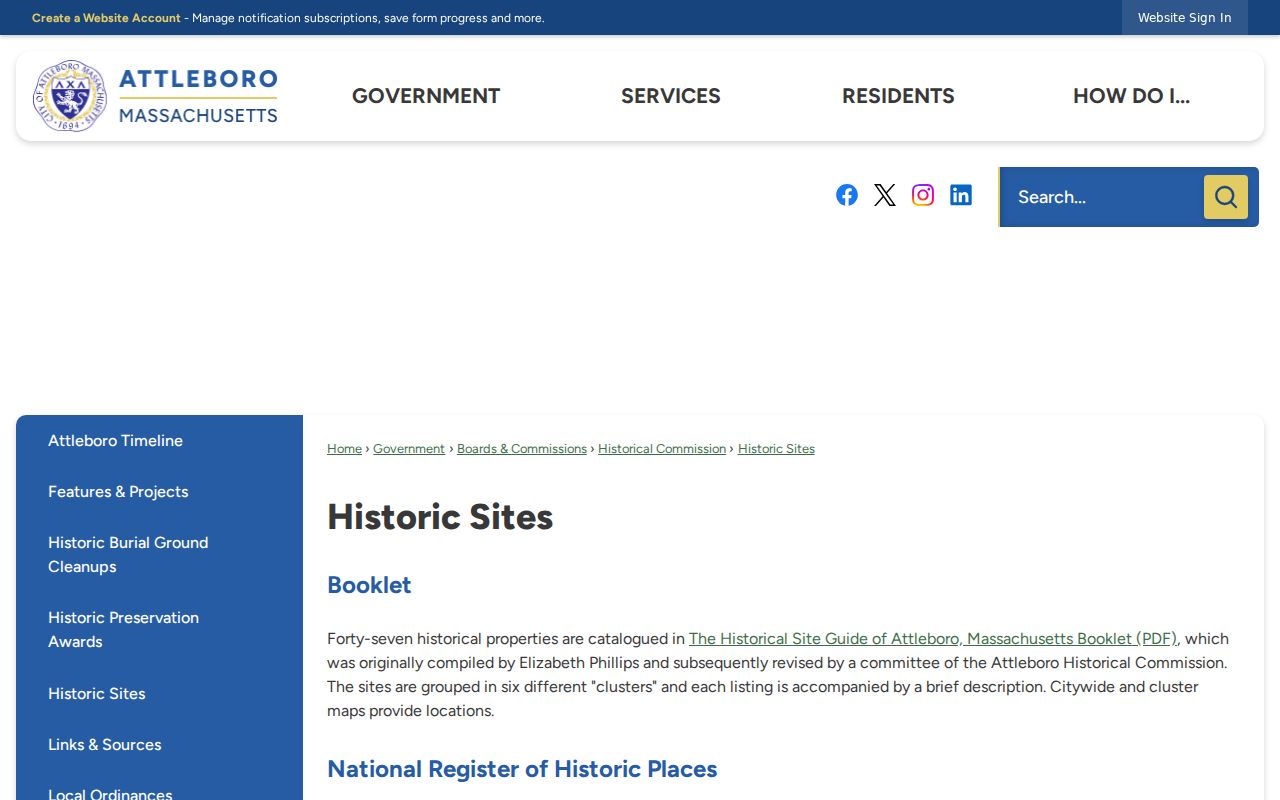Image resolution: width=1280 pixels, height=800 pixels.
Task: Open the Services menu
Action: click(671, 96)
